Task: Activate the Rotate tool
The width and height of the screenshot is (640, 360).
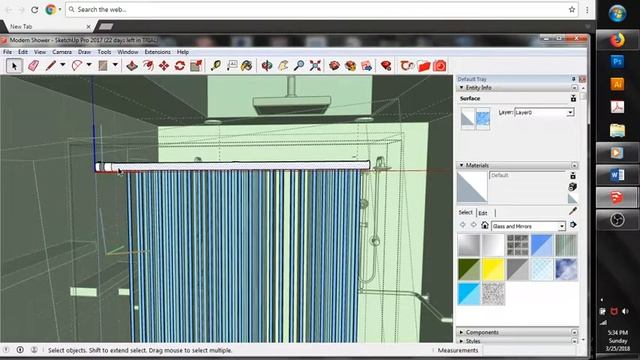Action: point(180,66)
